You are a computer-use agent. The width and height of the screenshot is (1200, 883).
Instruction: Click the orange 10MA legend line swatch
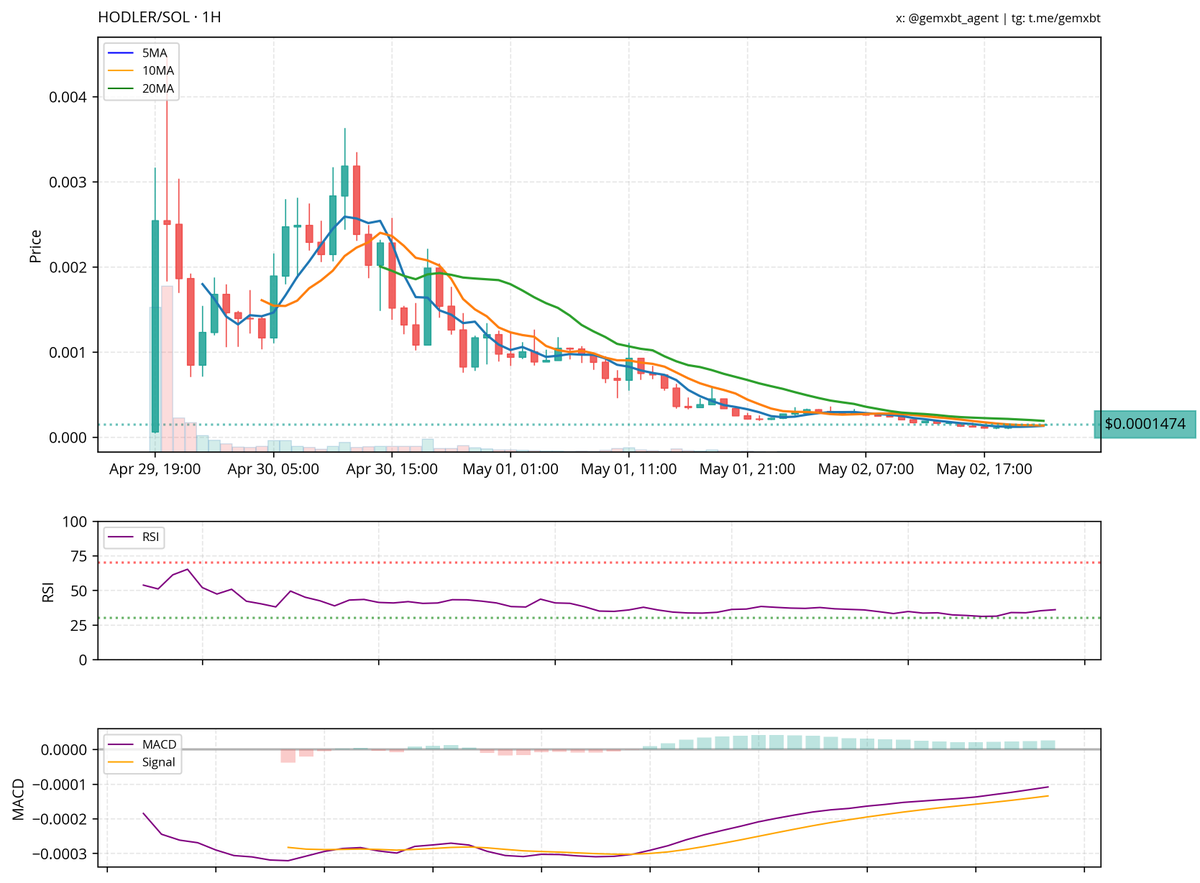123,71
